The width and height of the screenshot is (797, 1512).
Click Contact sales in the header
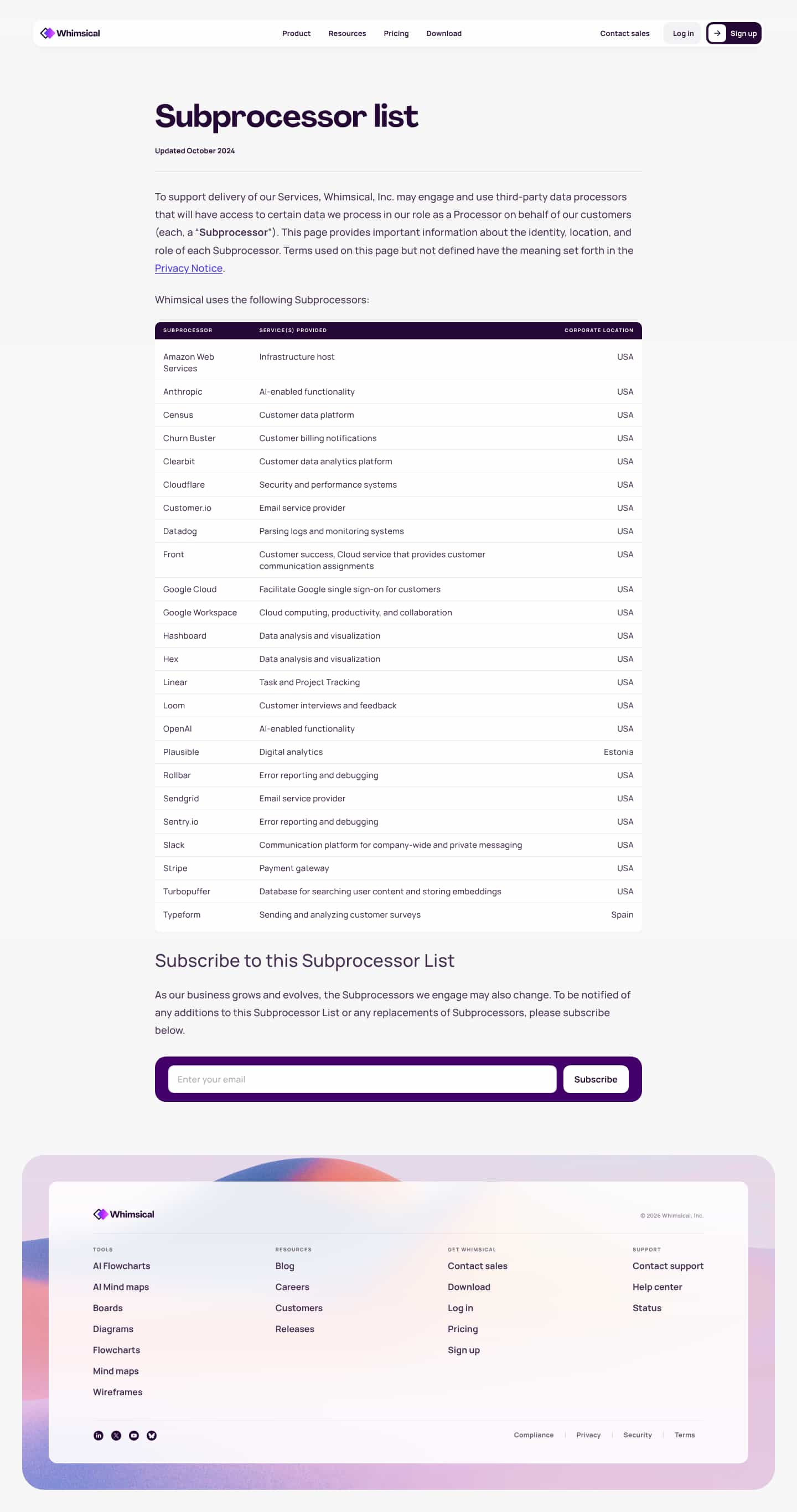624,33
